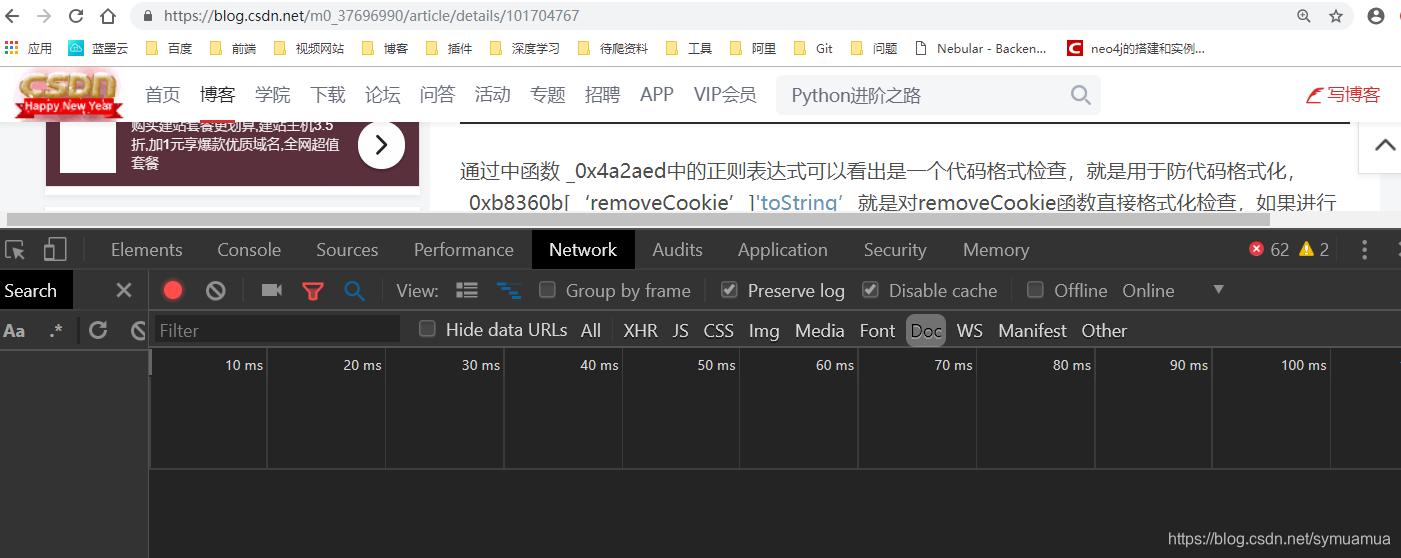The image size is (1401, 558).
Task: Open the Audits tab
Action: pos(677,250)
